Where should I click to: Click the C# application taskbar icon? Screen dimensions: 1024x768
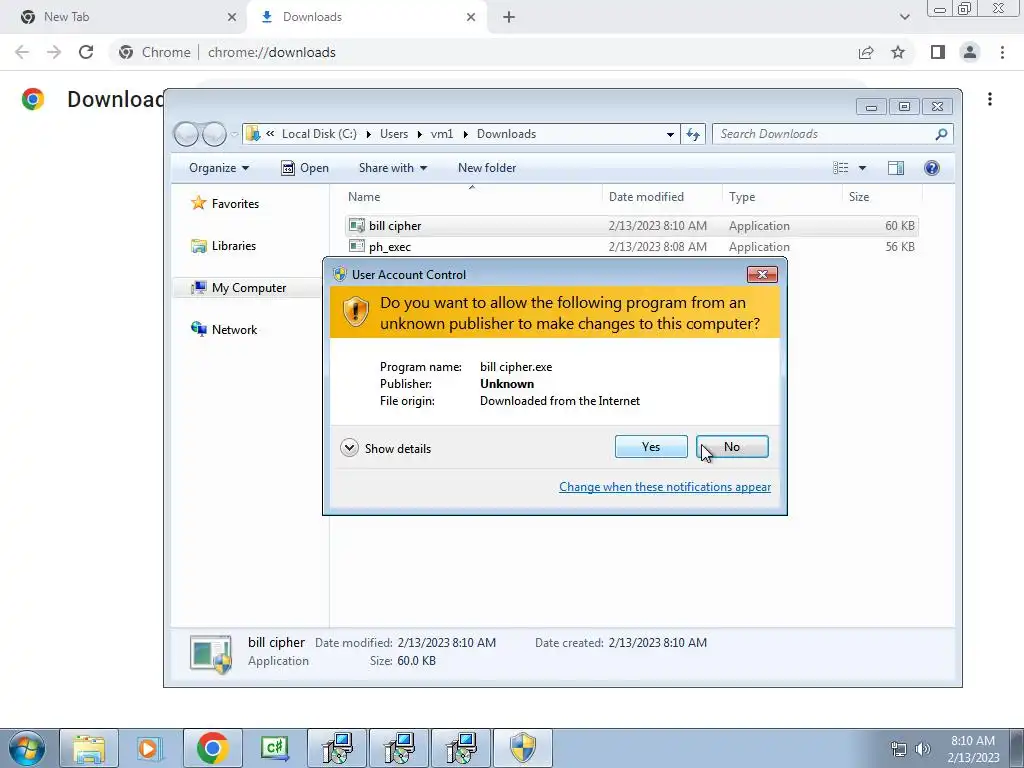[x=274, y=748]
